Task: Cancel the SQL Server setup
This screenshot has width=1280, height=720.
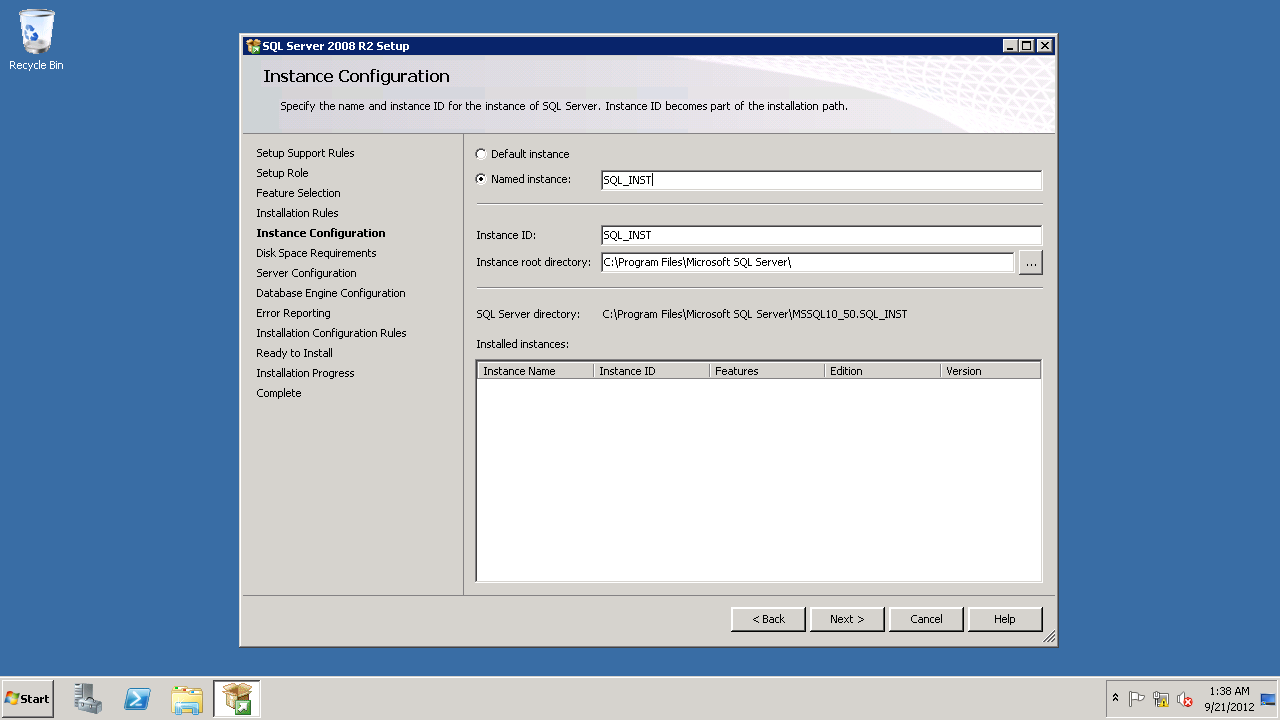Action: point(926,619)
